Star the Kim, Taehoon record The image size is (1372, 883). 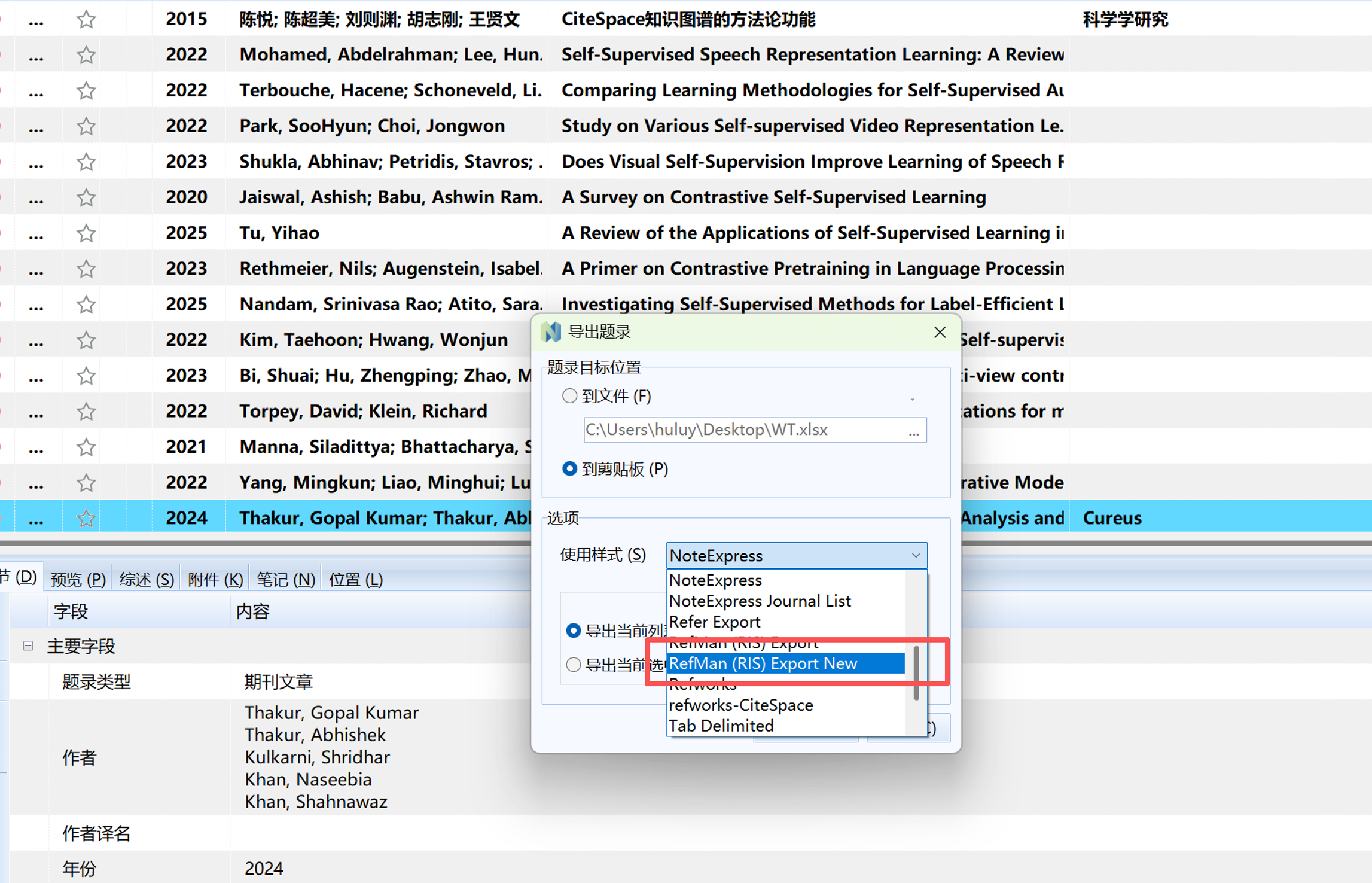(x=86, y=340)
